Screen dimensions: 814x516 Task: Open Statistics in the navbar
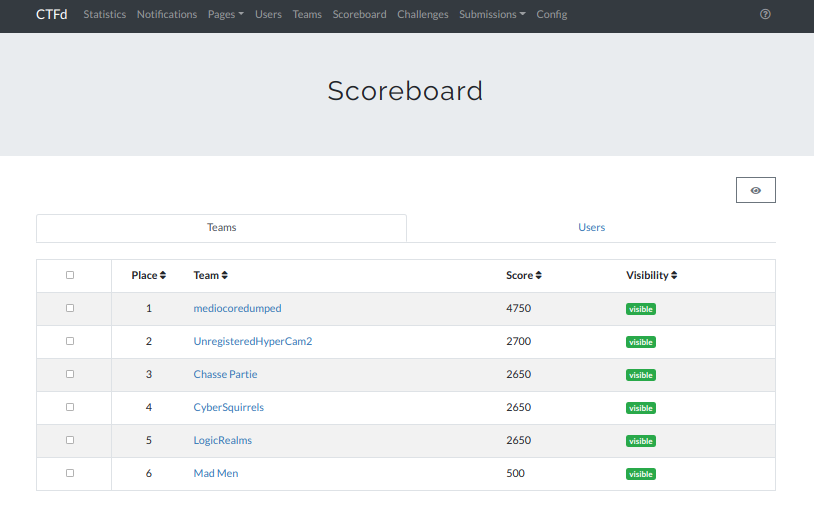pos(104,15)
